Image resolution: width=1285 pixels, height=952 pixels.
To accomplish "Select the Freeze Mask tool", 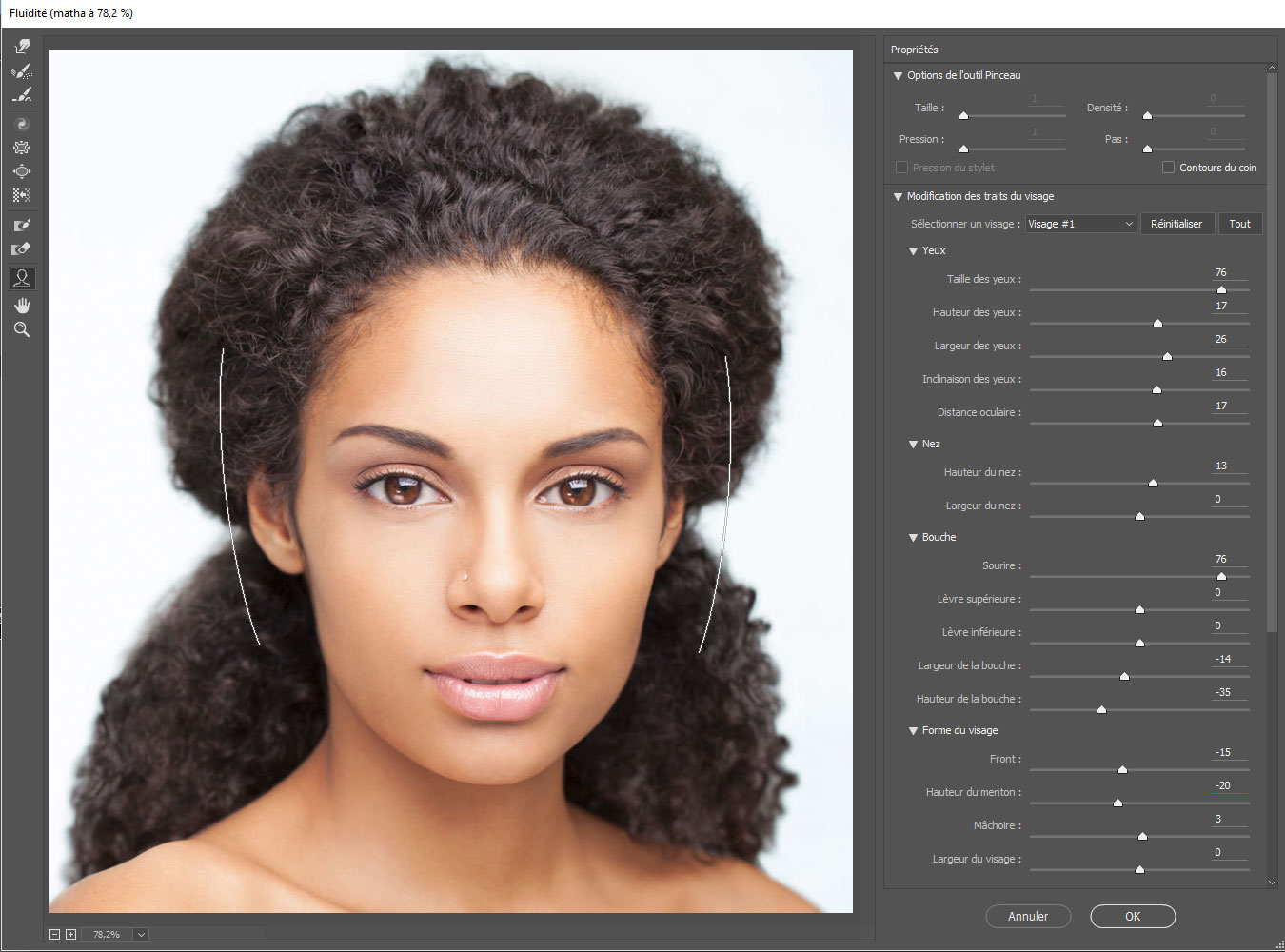I will 21,226.
